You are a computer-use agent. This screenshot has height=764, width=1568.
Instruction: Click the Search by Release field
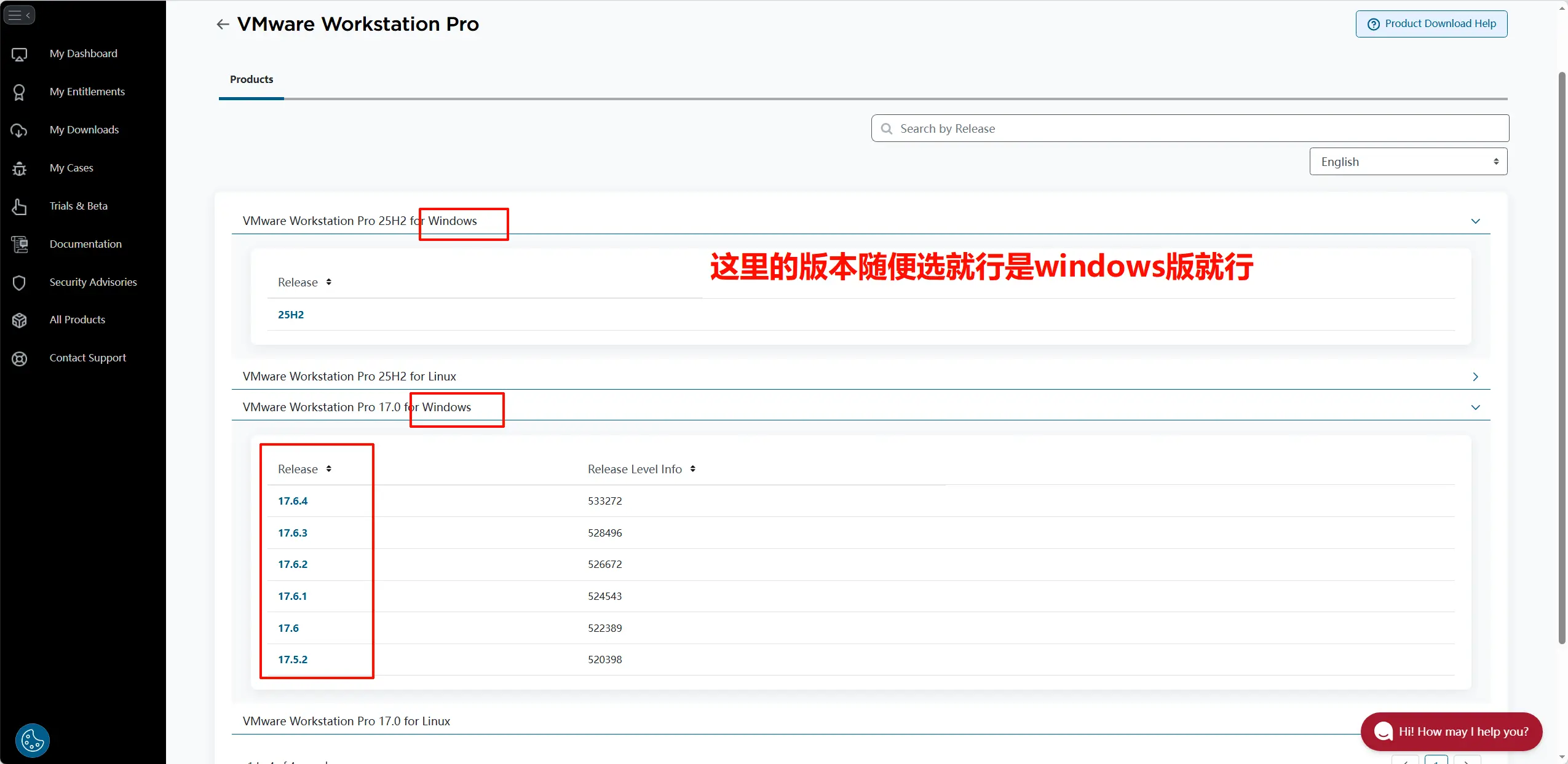(x=1189, y=128)
